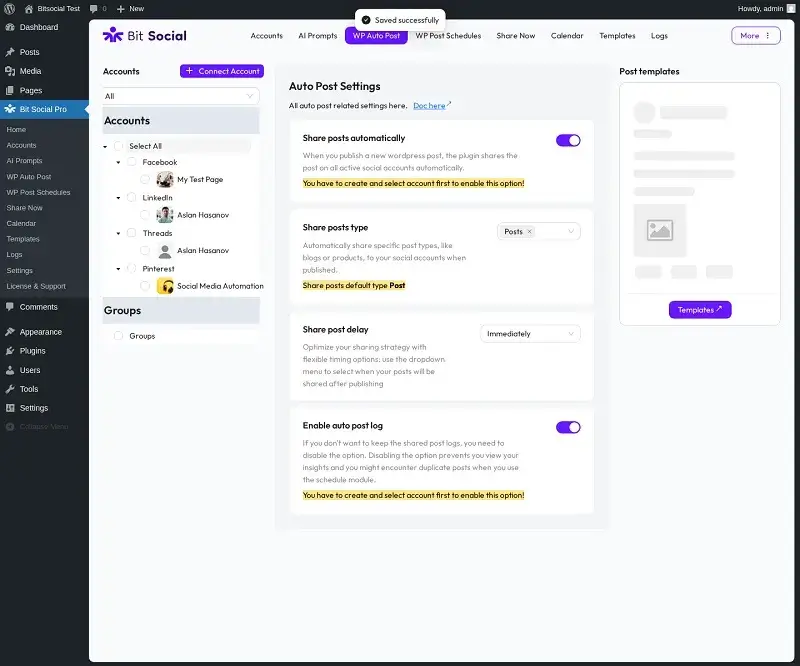Open the Doc here link
The height and width of the screenshot is (666, 800).
(432, 106)
